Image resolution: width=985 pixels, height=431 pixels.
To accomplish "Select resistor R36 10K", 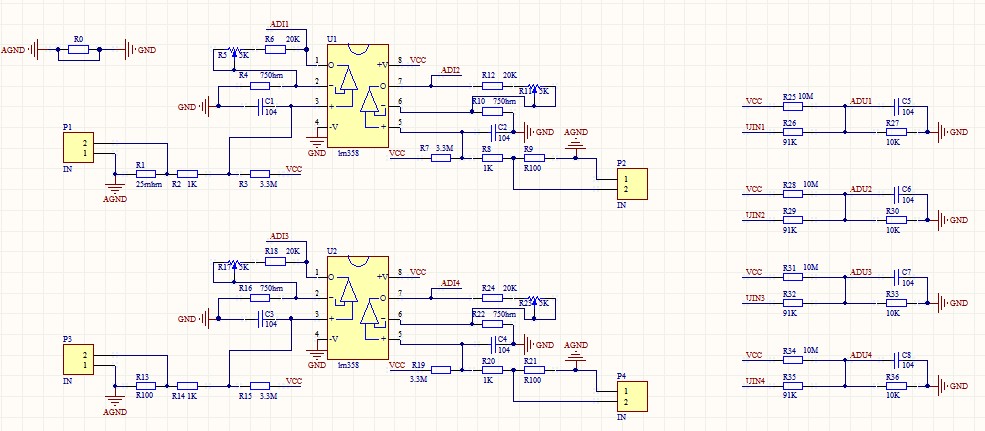I will click(896, 386).
